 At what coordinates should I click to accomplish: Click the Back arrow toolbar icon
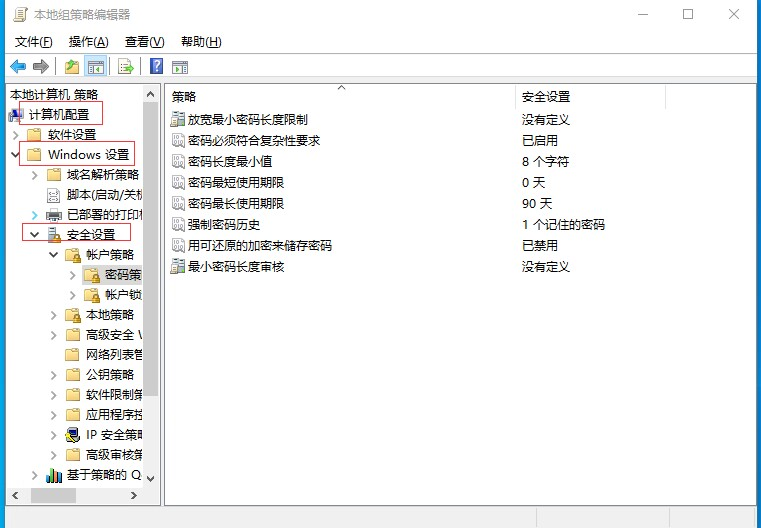point(18,67)
